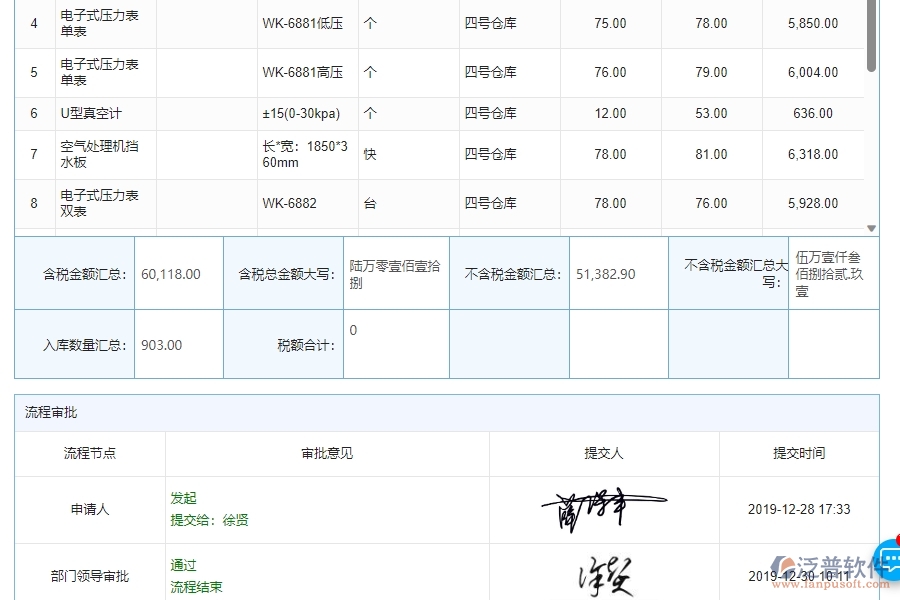Select row number 8 in the table
Screen dimensions: 900x600
pyautogui.click(x=34, y=203)
